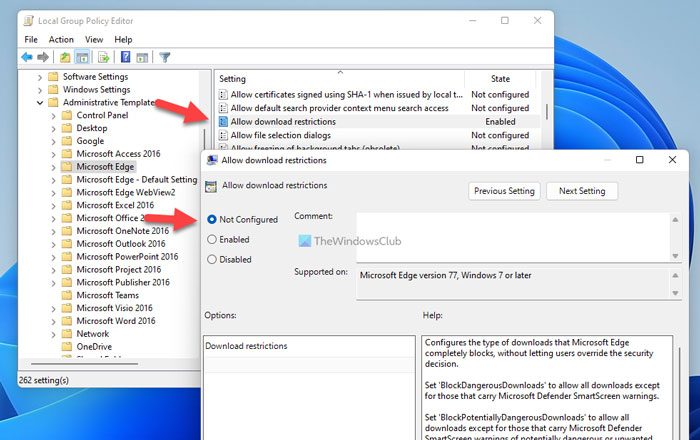Sort by the Setting column header
This screenshot has width=700, height=440.
(340, 79)
